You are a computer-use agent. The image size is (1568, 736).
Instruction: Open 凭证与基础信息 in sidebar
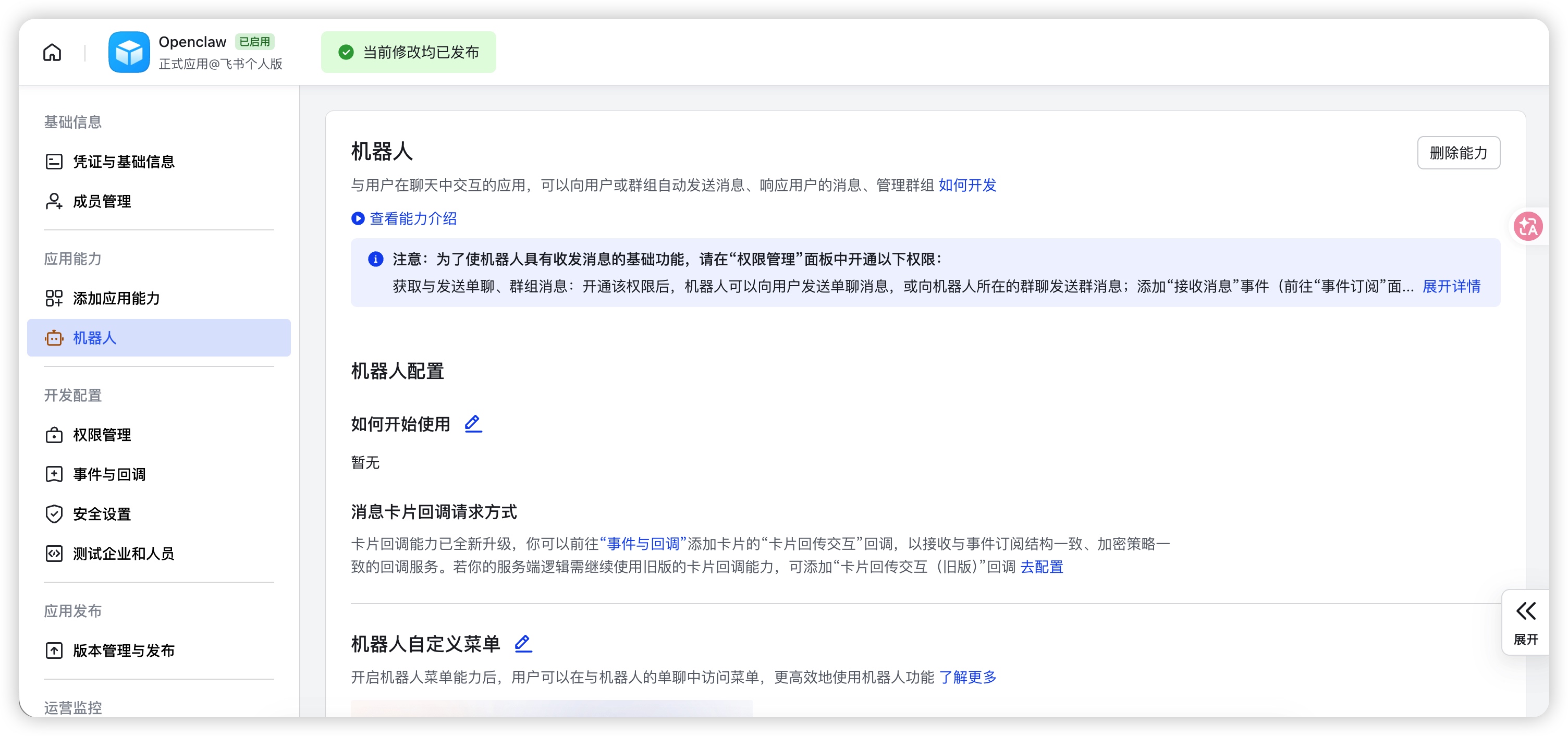tap(124, 162)
